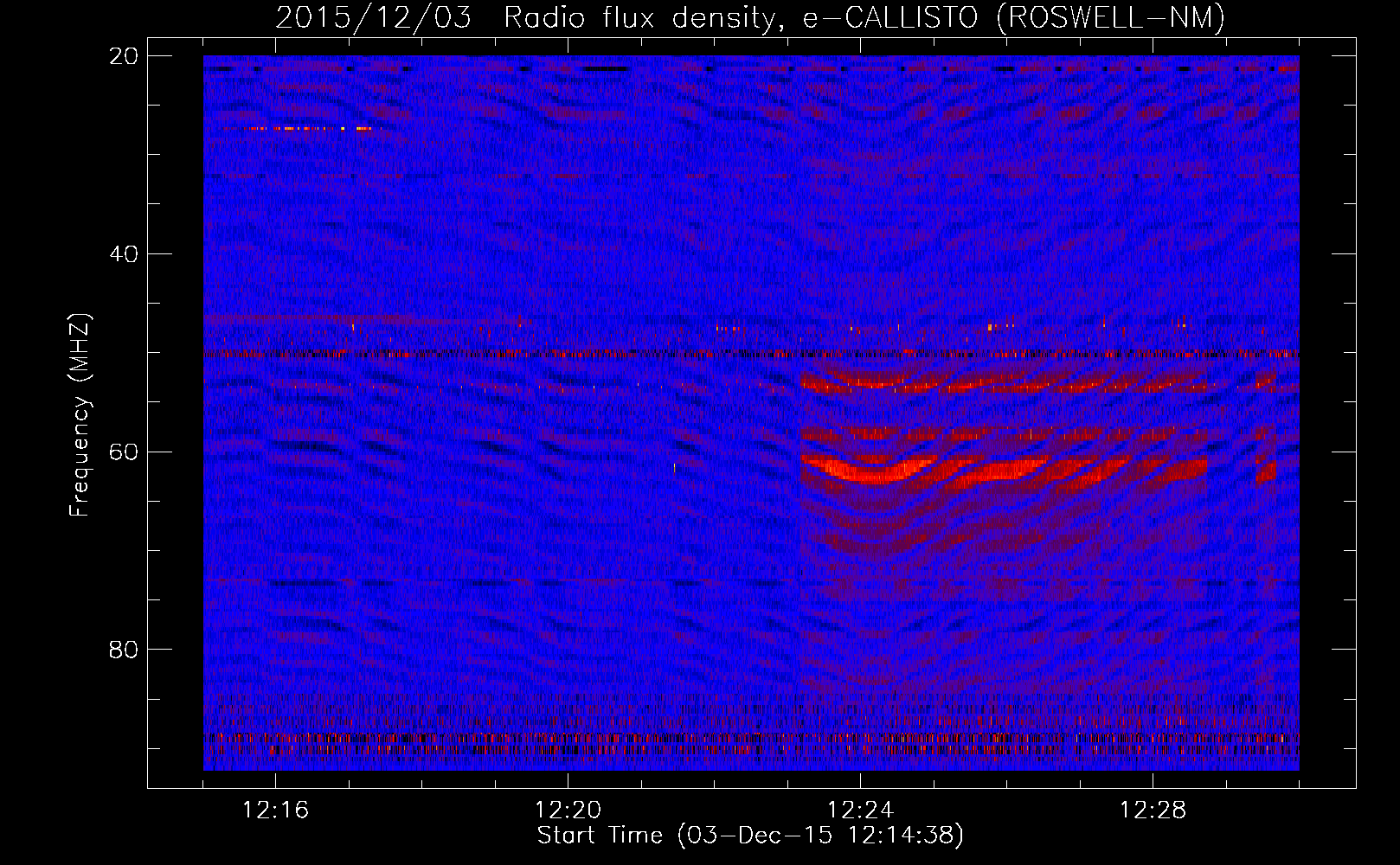Click the 12:16 time tick label
Image resolution: width=1400 pixels, height=865 pixels.
tap(275, 811)
